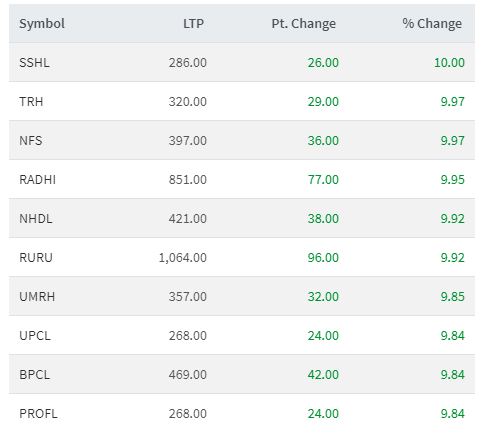Screen dimensions: 480x428
Task: Open the PROFL stock symbol
Action: point(38,414)
